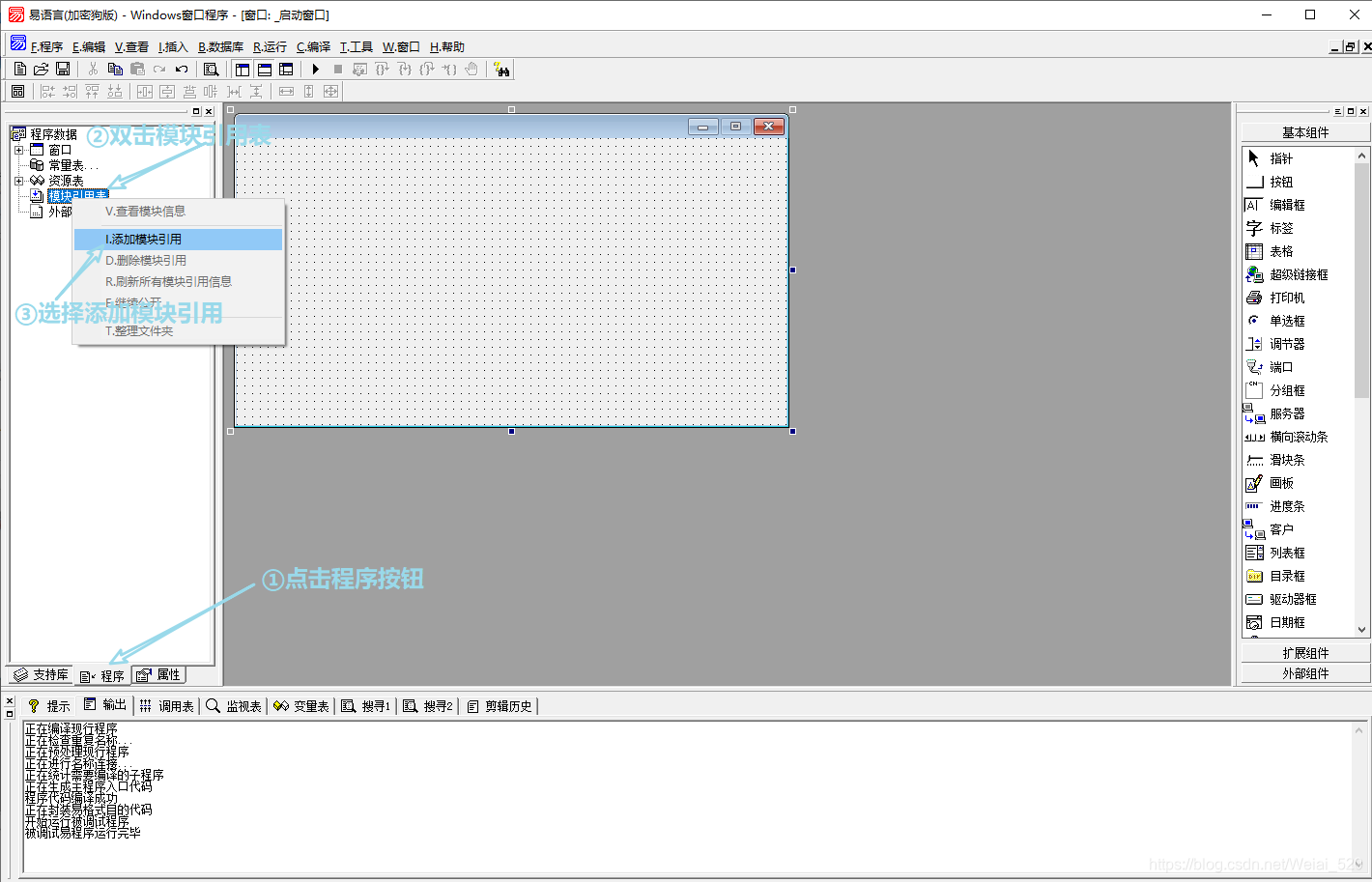This screenshot has width=1372, height=882.
Task: Choose V.查看模块信息 from context menu
Action: pos(179,211)
